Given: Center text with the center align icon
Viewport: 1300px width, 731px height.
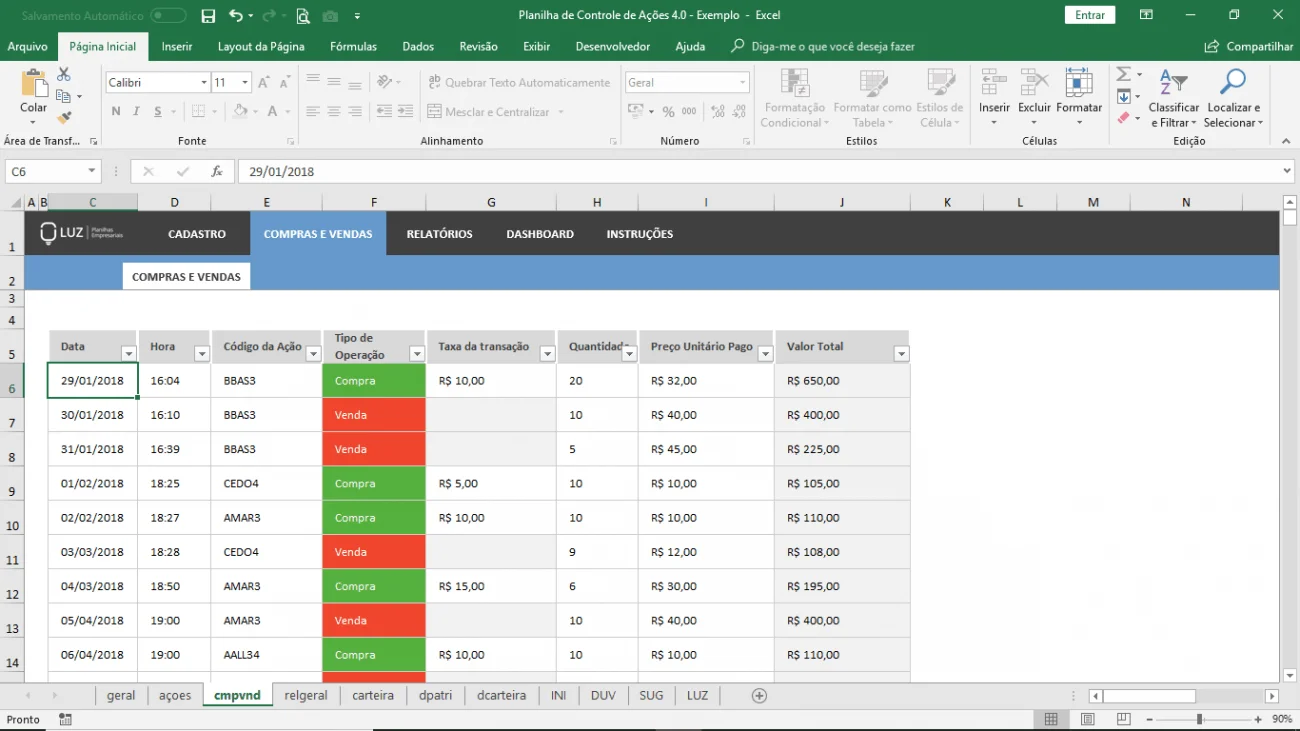Looking at the screenshot, I should [334, 112].
